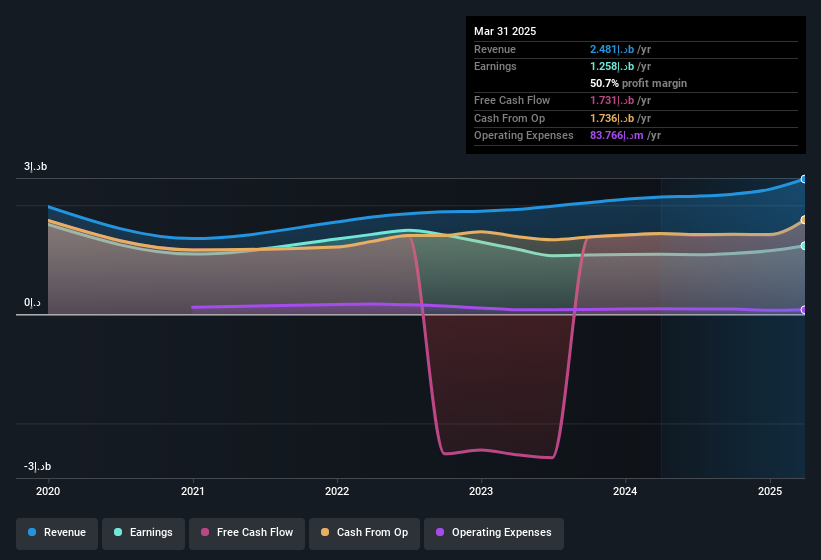This screenshot has width=821, height=560.
Task: Click the 2025 x-axis label
Action: [x=770, y=491]
